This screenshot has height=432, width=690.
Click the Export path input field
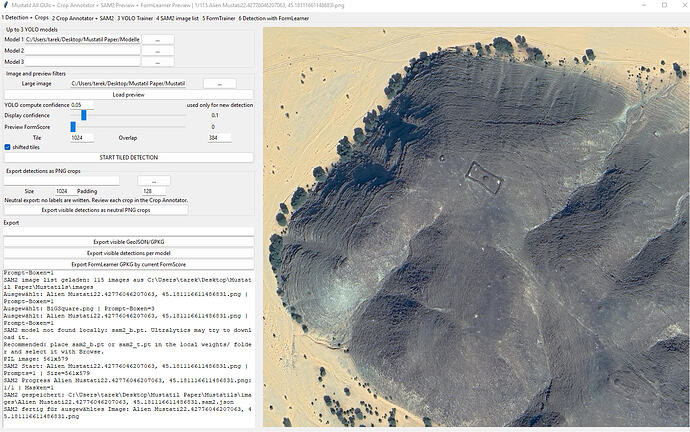(129, 231)
